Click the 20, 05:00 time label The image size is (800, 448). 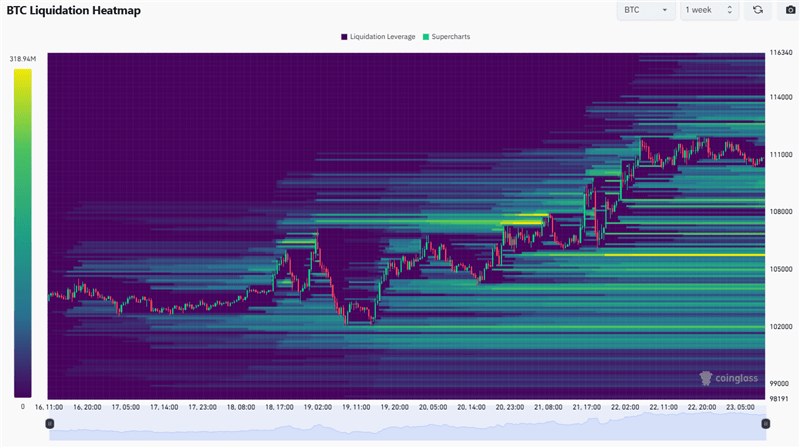tap(433, 407)
